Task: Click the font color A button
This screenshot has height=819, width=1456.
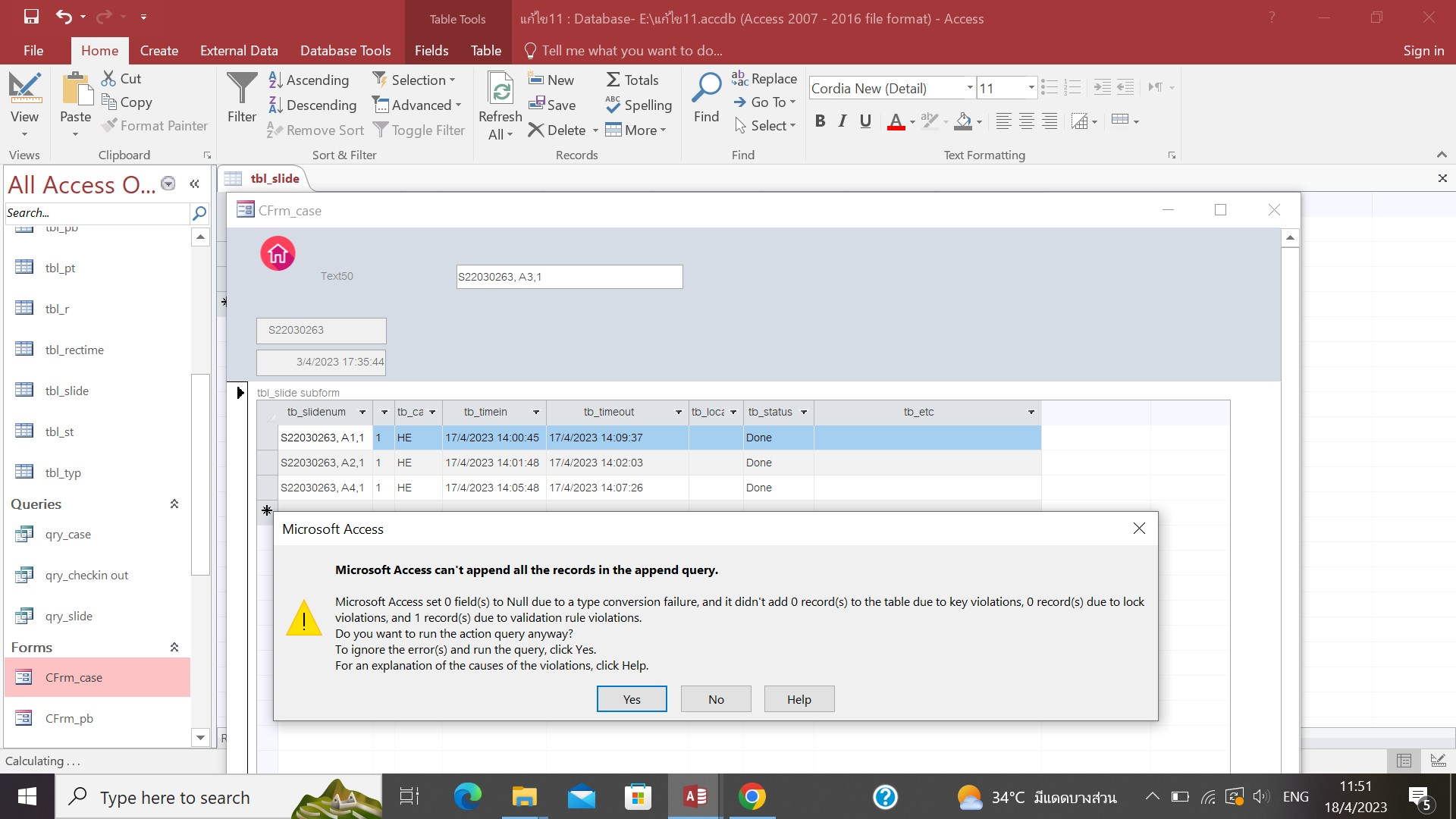Action: pyautogui.click(x=896, y=121)
